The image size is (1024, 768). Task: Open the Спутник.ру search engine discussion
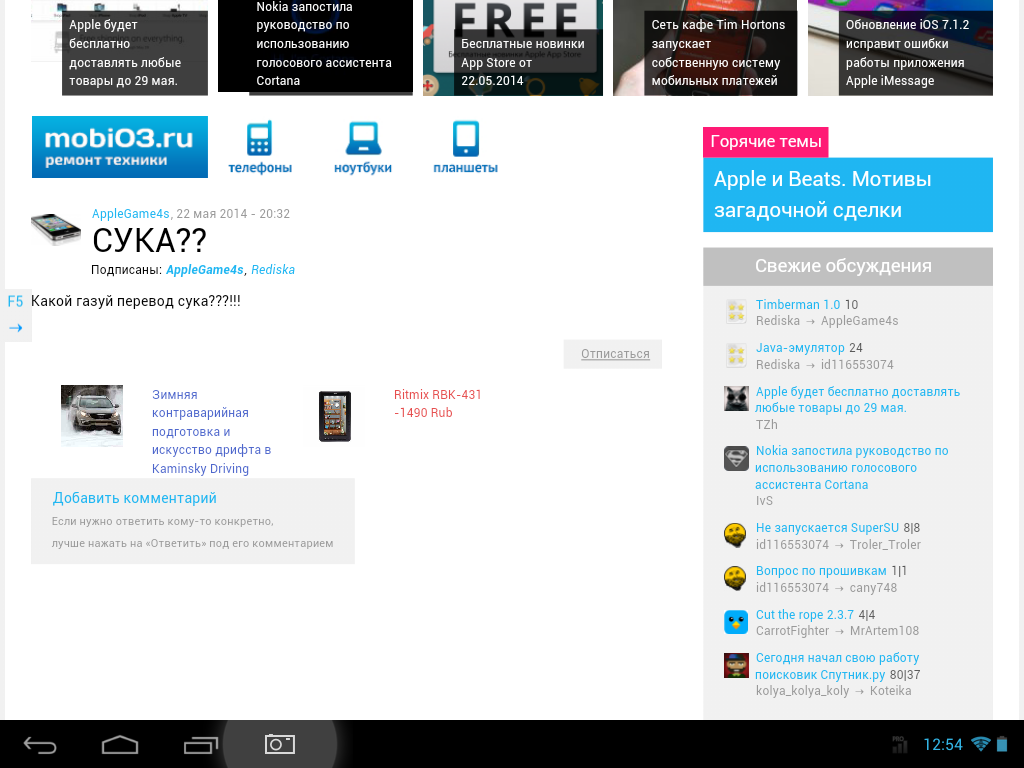click(x=837, y=666)
